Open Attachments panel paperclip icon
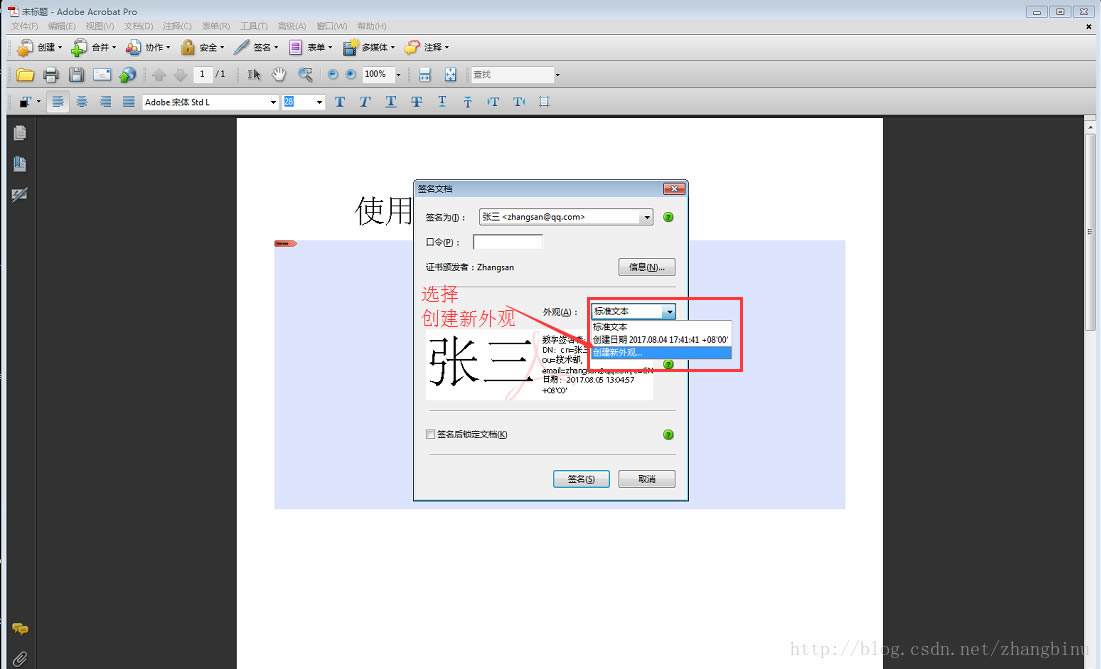 (20, 658)
